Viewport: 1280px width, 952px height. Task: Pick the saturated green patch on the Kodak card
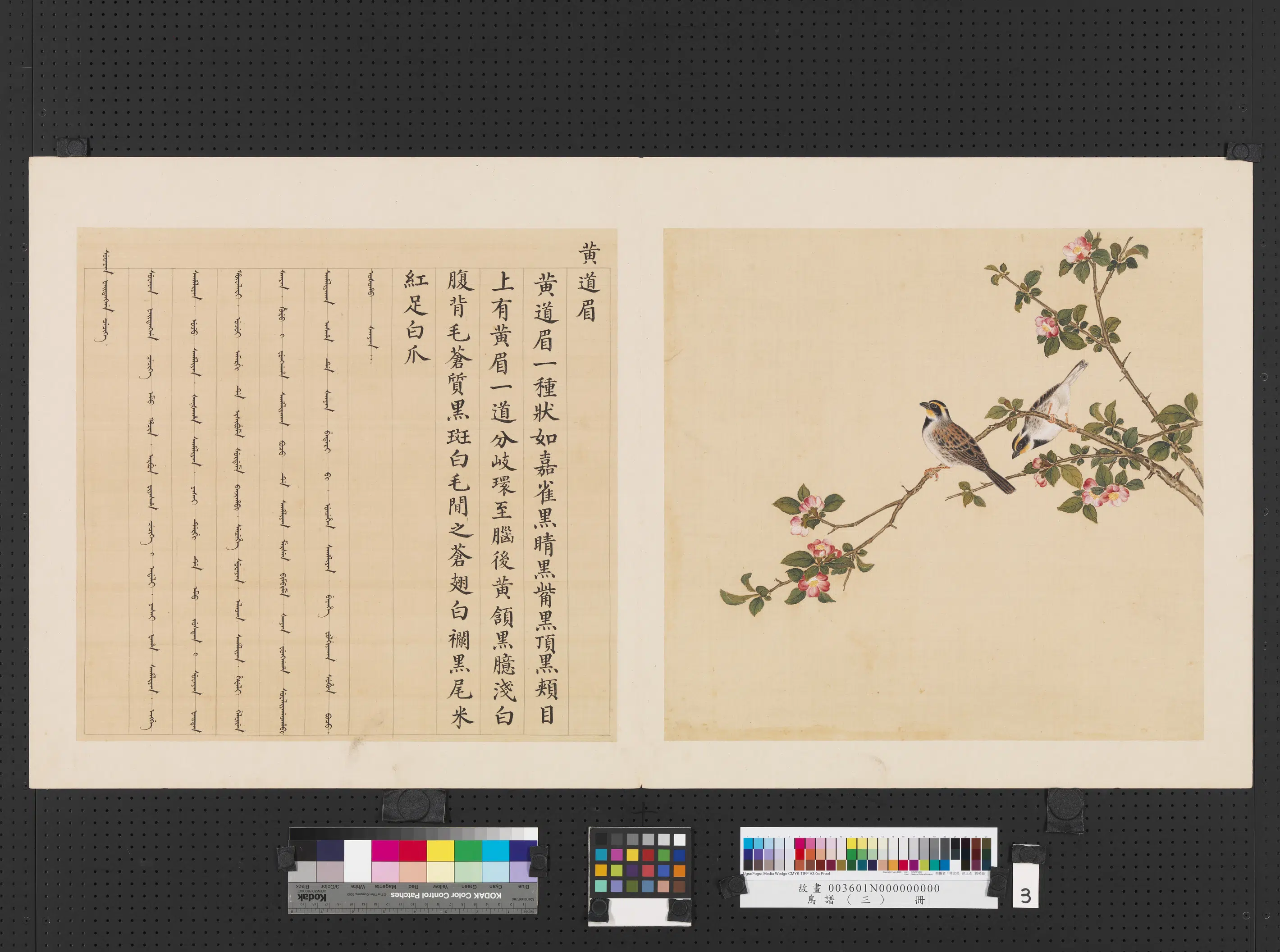(x=469, y=851)
